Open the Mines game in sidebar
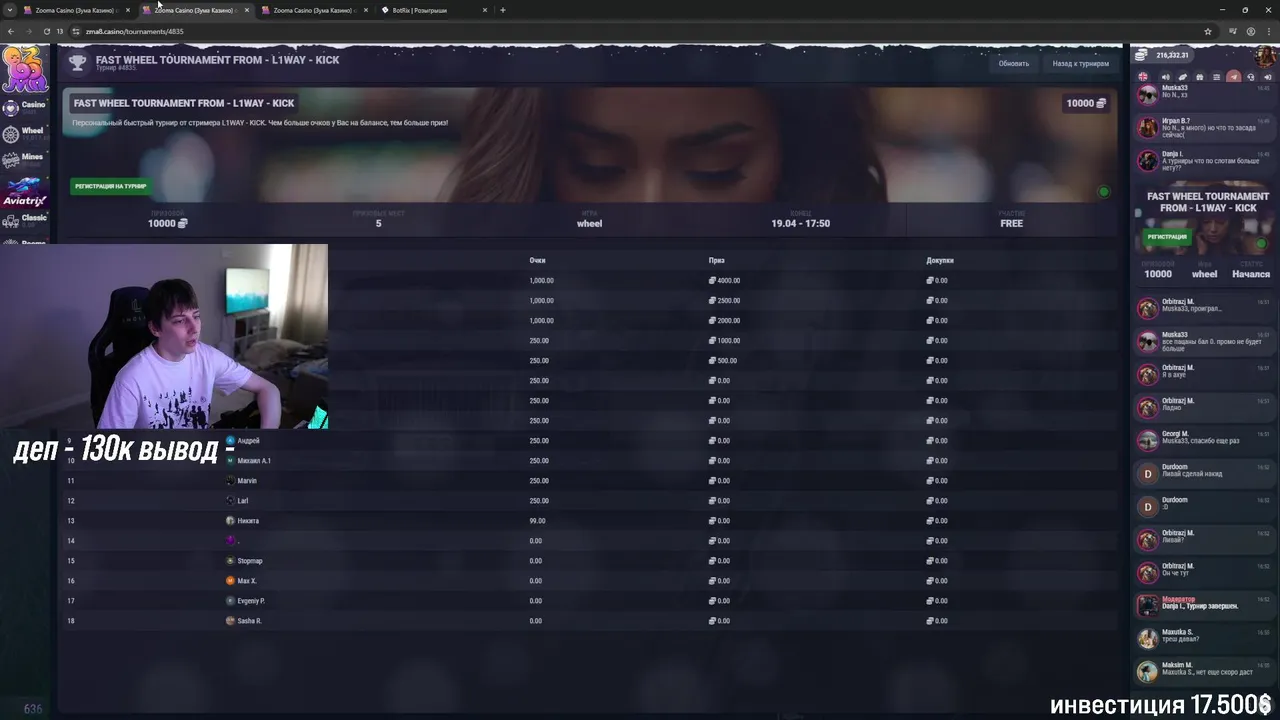 point(24,158)
